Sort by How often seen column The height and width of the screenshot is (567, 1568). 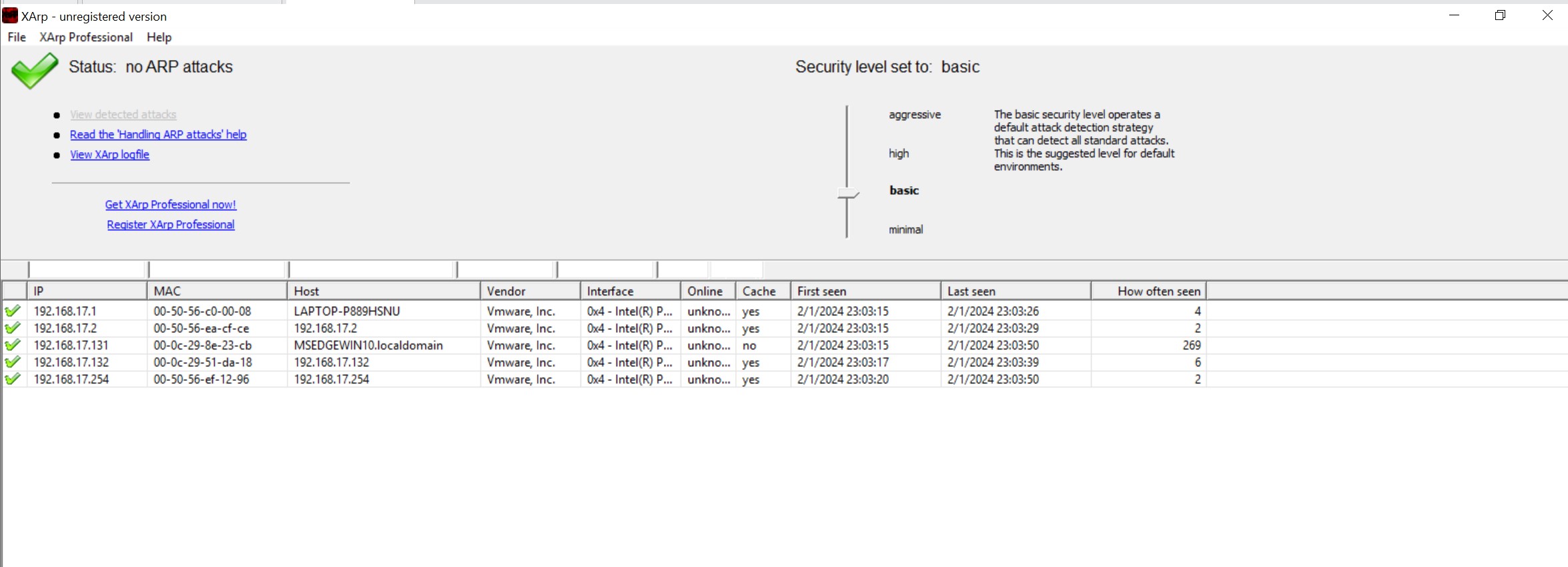pos(1148,292)
